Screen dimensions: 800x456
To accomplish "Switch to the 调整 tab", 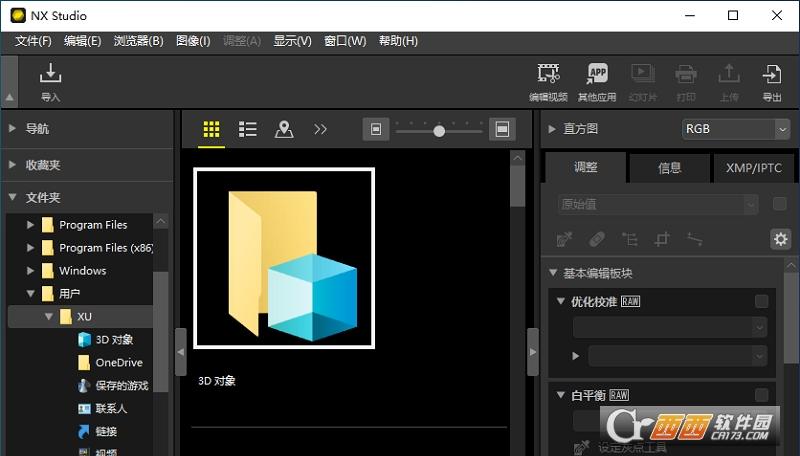I will (586, 167).
